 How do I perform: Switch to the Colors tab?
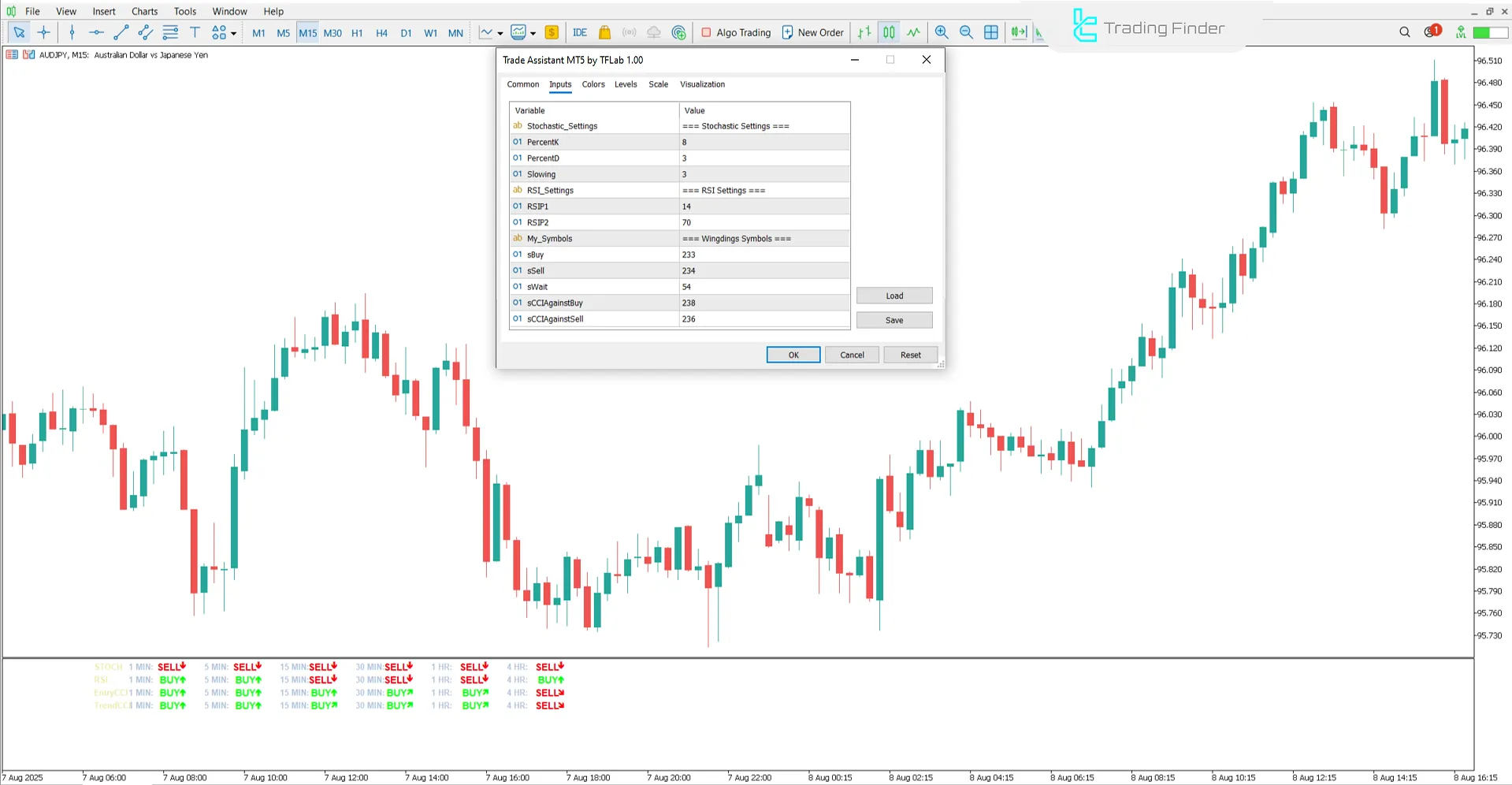click(593, 84)
